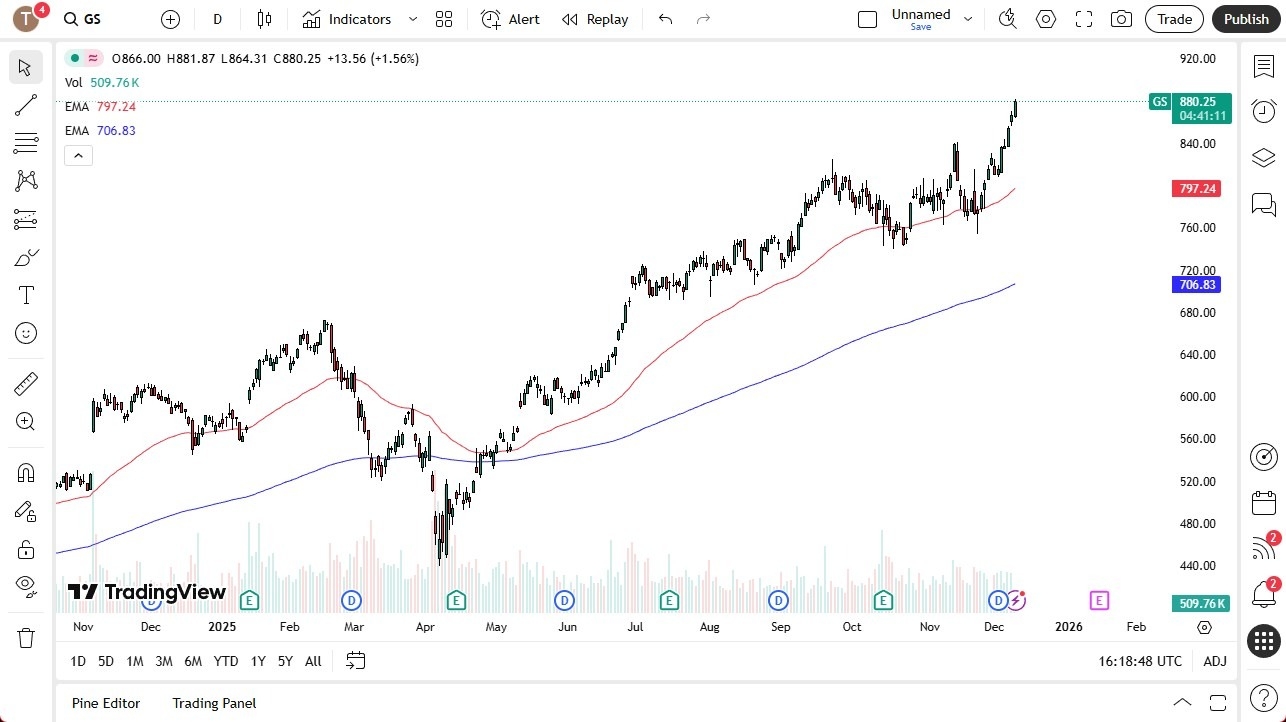Switch to the Trading Panel tab
1286x722 pixels.
click(x=213, y=703)
